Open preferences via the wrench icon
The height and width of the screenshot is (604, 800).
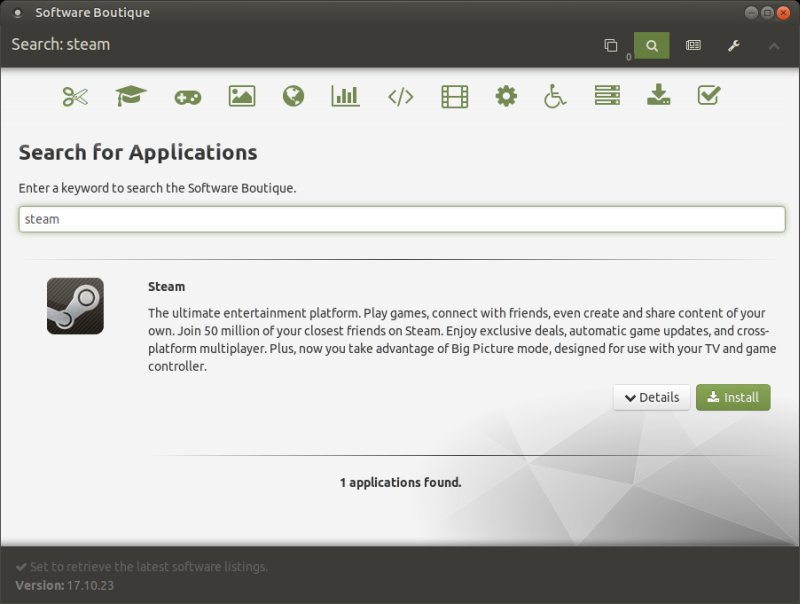733,45
